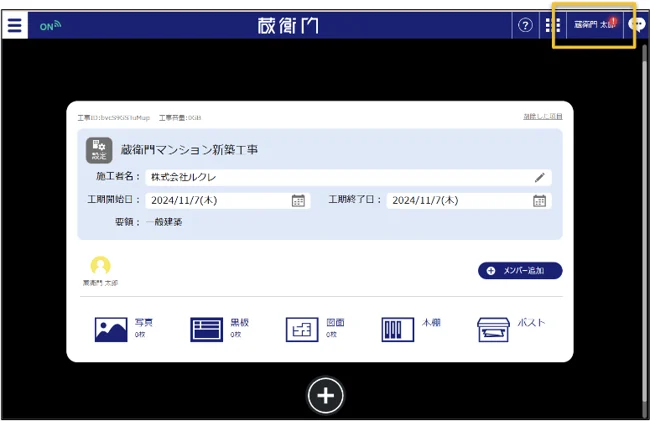The image size is (650, 421).
Task: Edit the 施工者名 with the pencil icon
Action: [x=540, y=177]
